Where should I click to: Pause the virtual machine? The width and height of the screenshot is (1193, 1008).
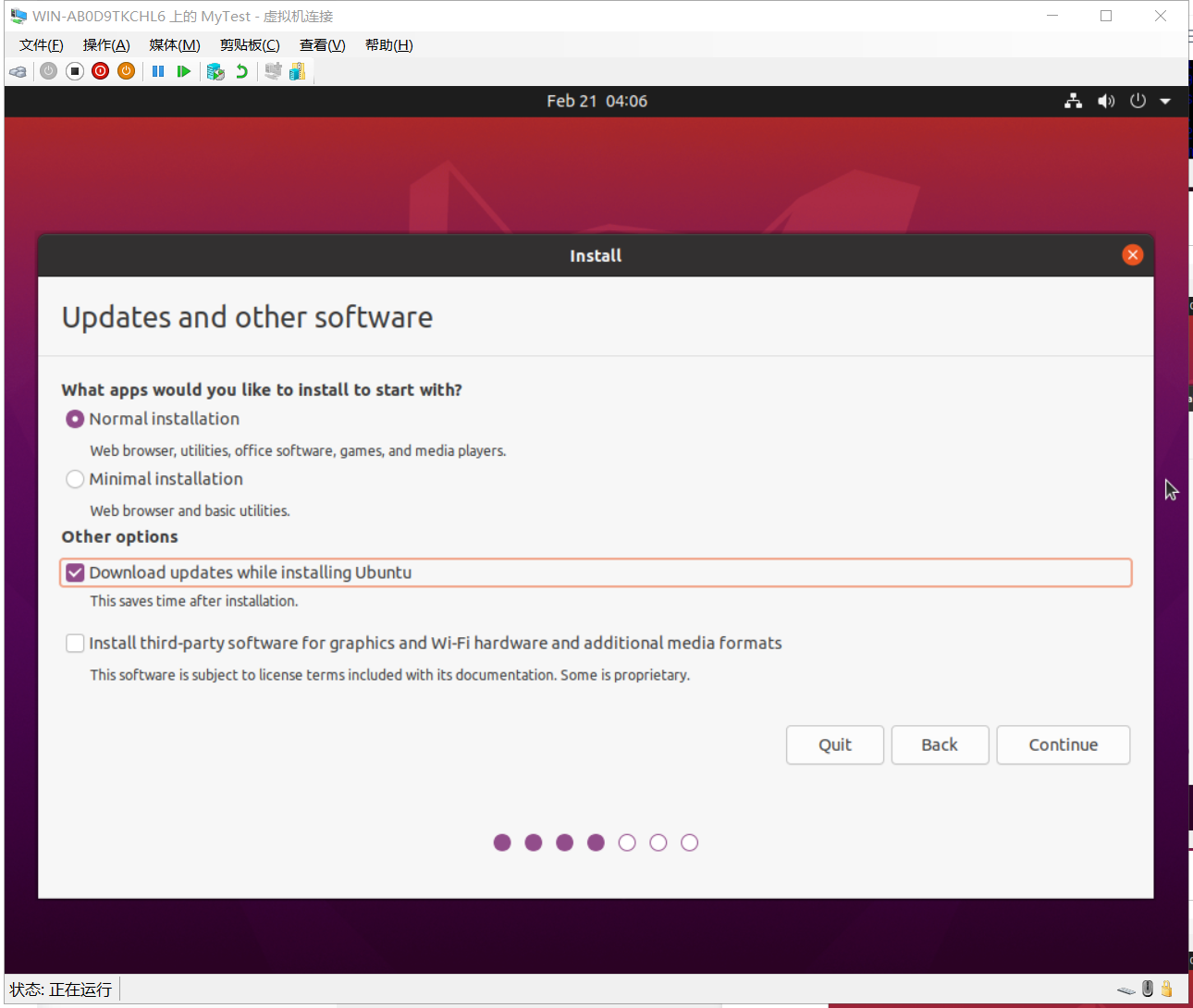(x=158, y=71)
